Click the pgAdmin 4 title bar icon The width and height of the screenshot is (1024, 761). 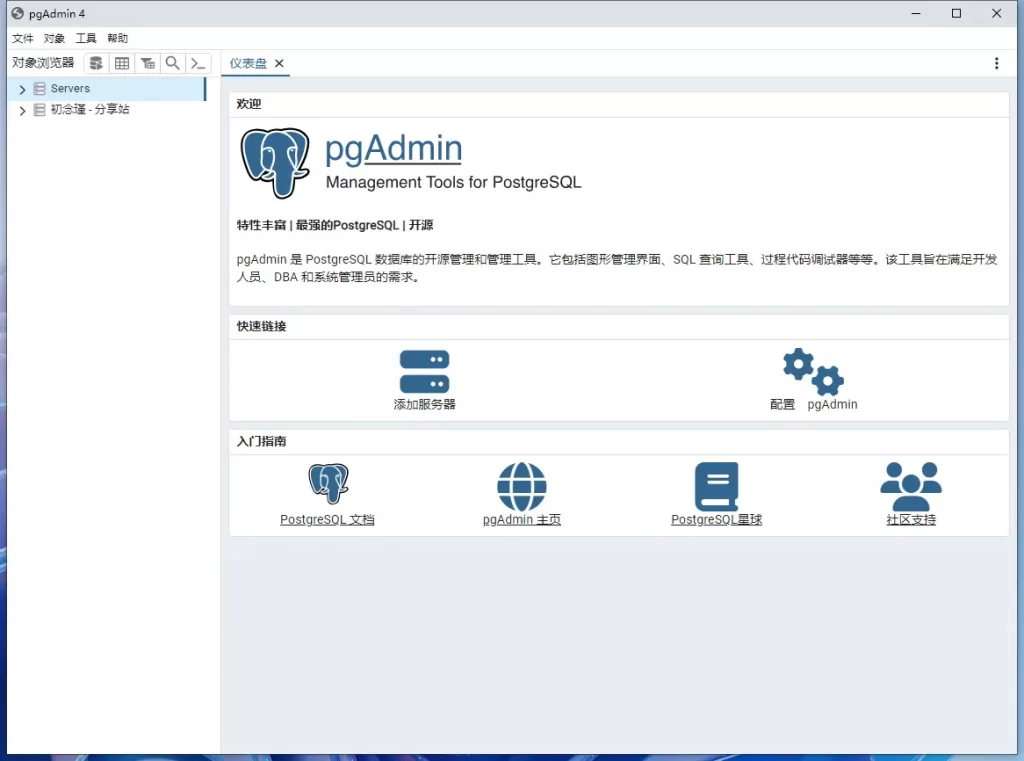click(18, 13)
